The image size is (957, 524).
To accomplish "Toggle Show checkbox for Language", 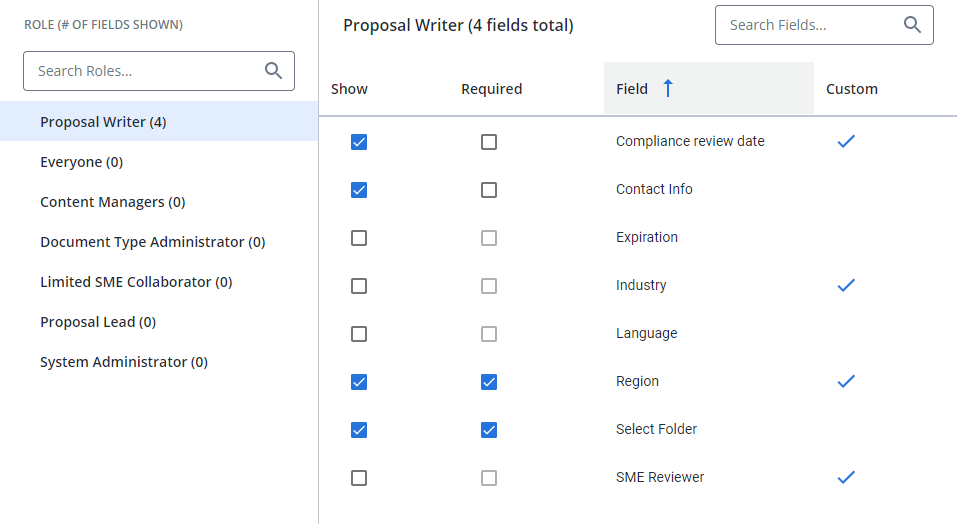I will [359, 334].
